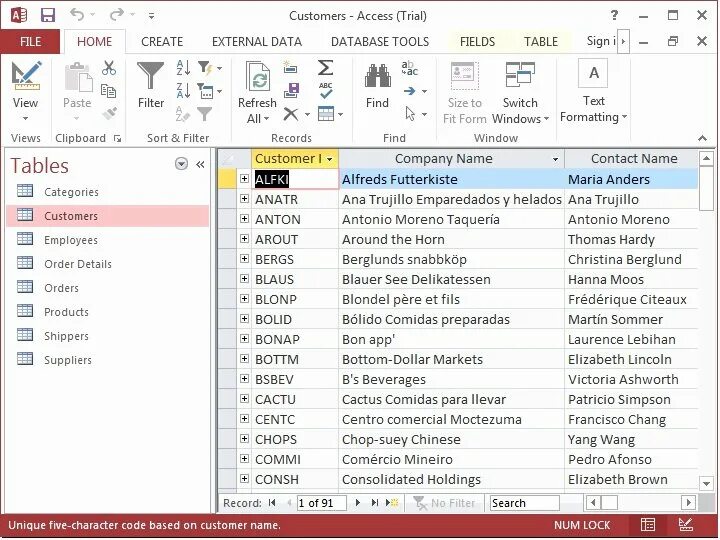This screenshot has width=720, height=540.
Task: Click the Delete record X icon
Action: click(291, 113)
